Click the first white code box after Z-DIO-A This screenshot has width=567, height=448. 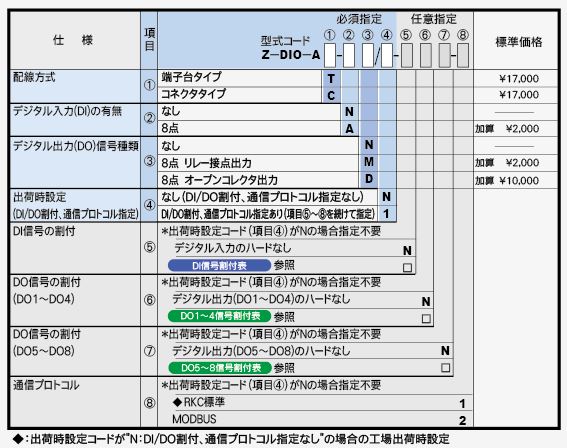point(329,55)
